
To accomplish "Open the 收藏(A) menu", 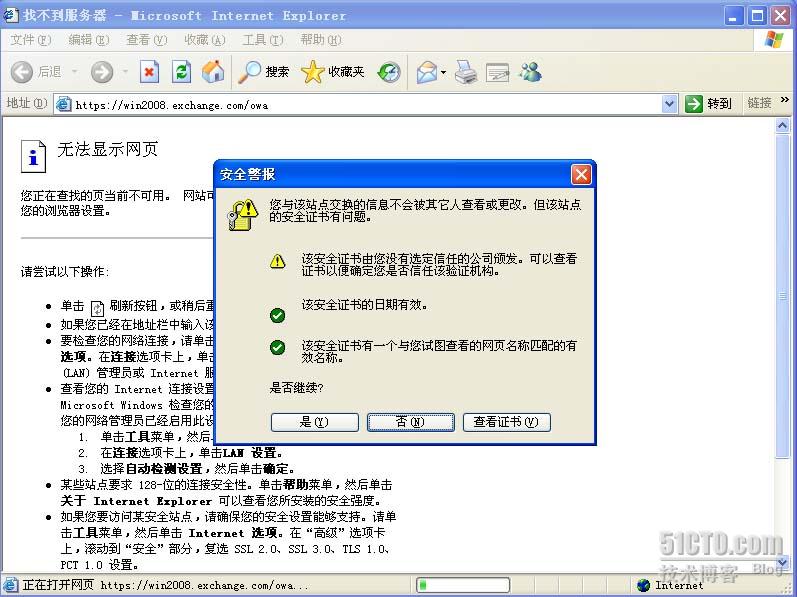I will 204,40.
